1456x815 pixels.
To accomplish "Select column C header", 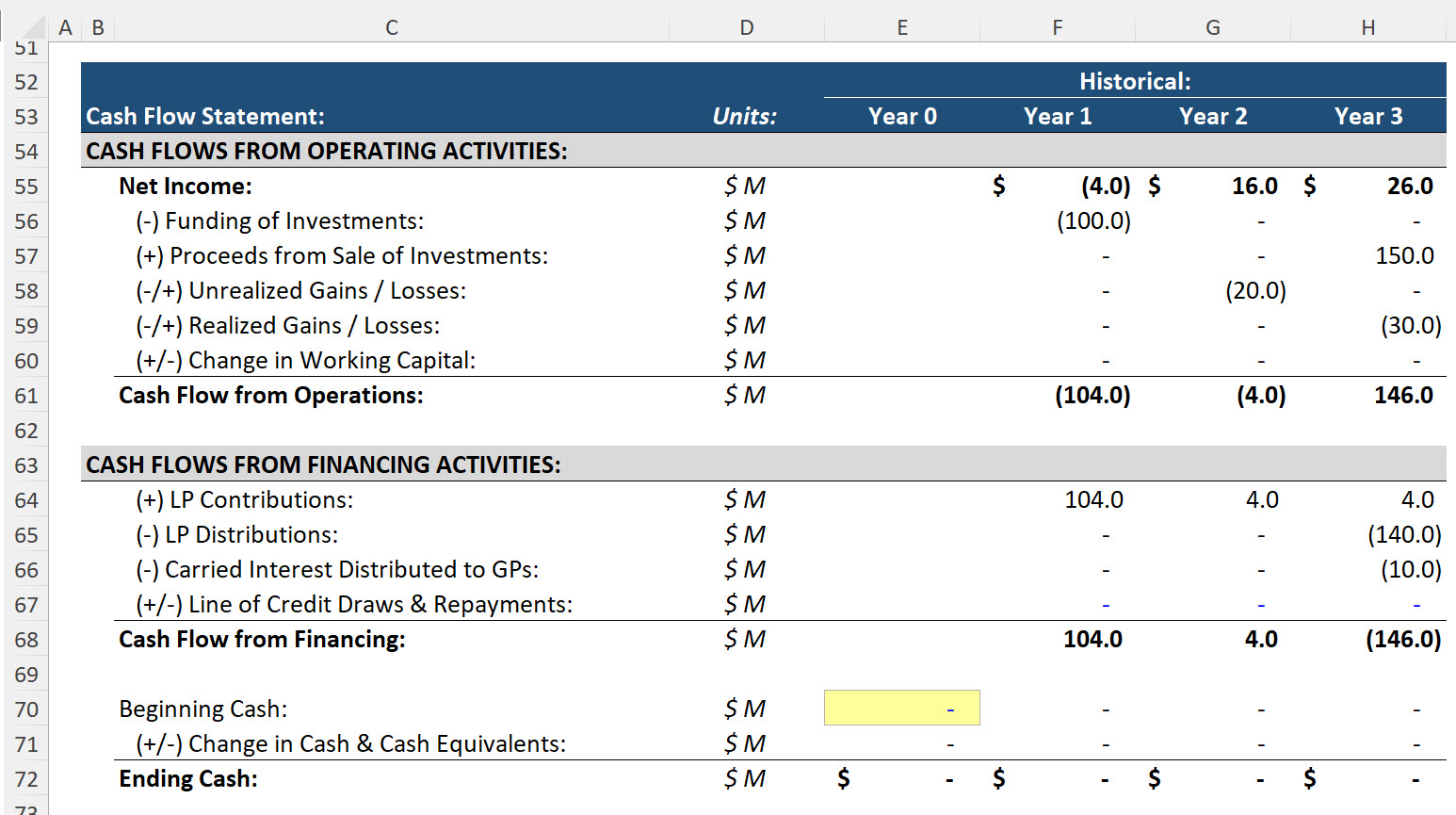I will tap(391, 27).
